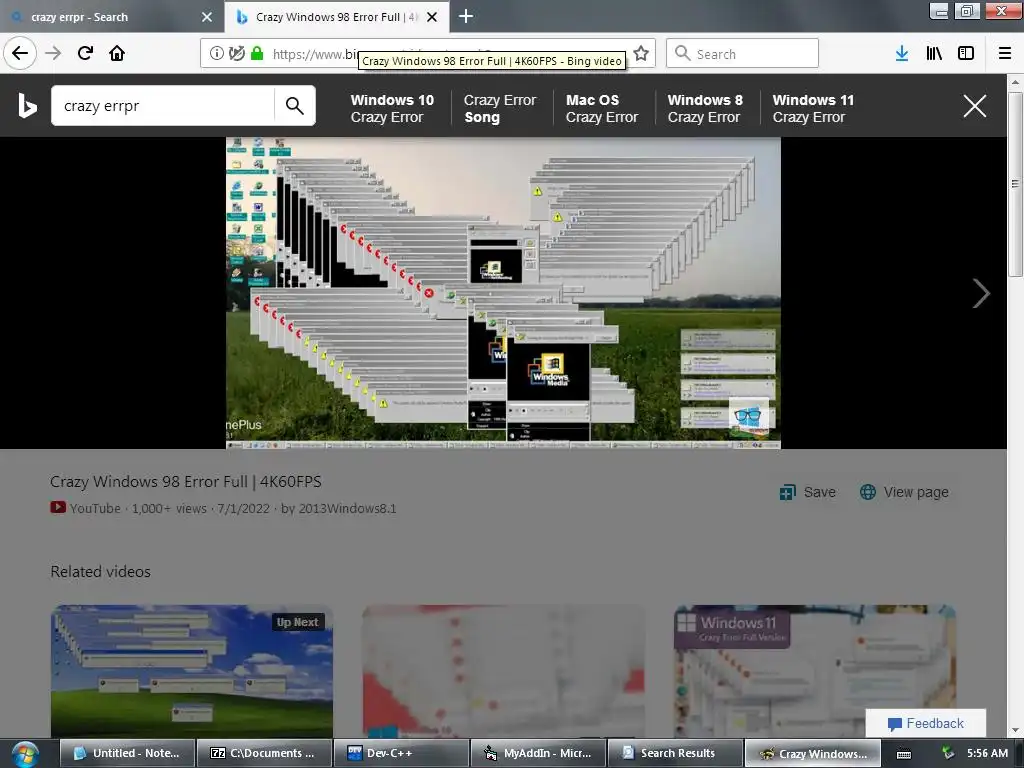Screen dimensions: 1024x768
Task: Click the scrollbar down arrow
Action: click(x=1015, y=730)
